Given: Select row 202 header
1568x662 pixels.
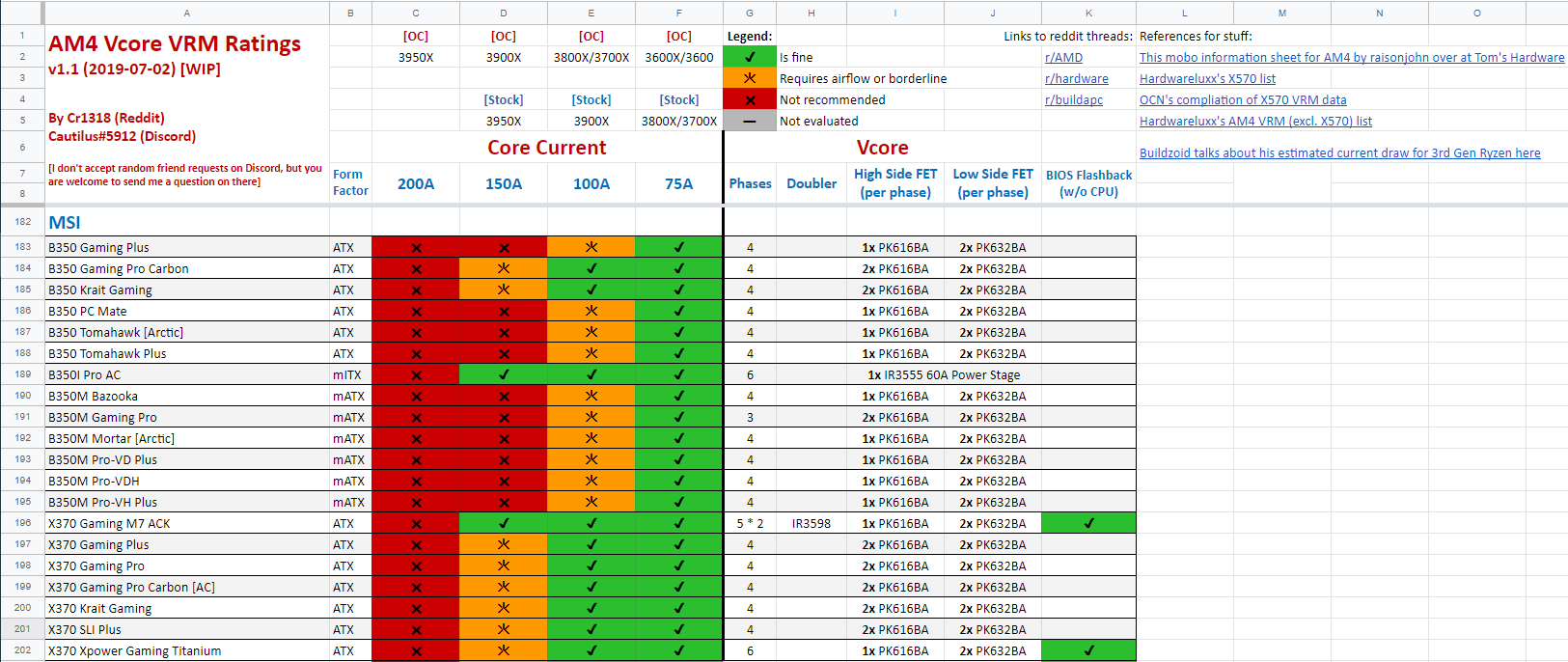Looking at the screenshot, I should point(22,650).
